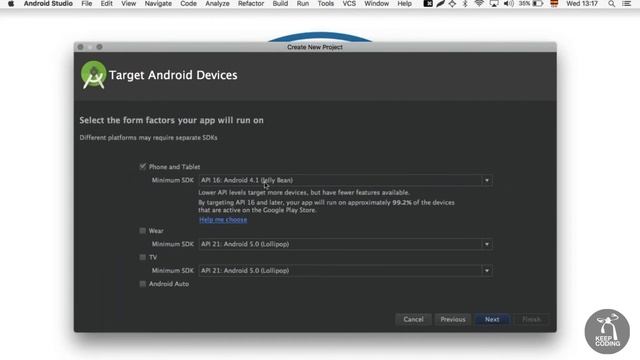
Task: Click arrow of TV SDK combo box
Action: [487, 271]
